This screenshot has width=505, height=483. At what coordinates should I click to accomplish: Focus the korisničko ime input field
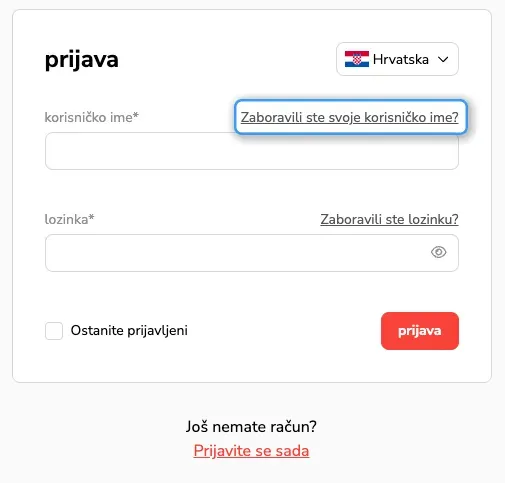252,151
